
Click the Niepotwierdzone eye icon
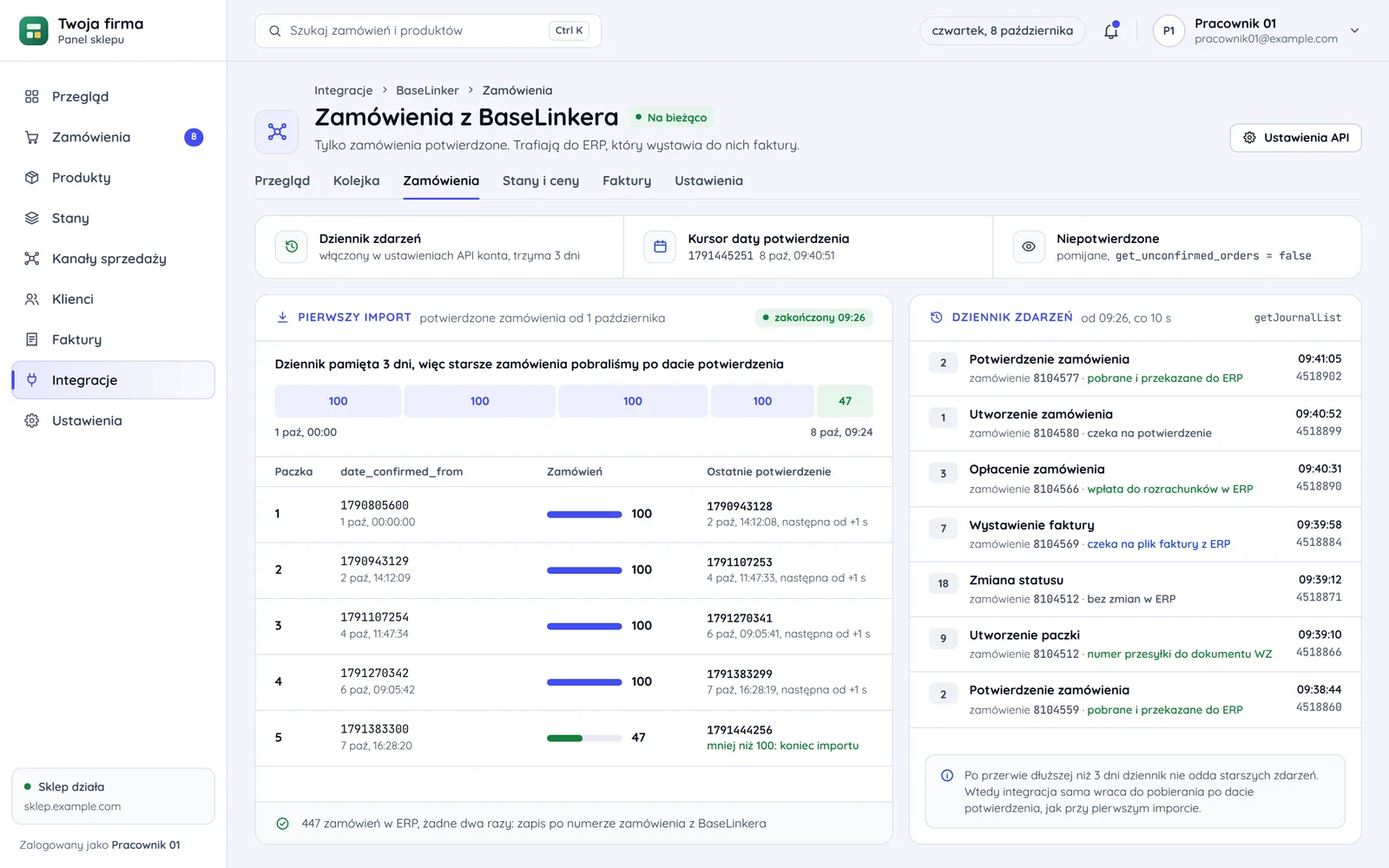[1029, 247]
